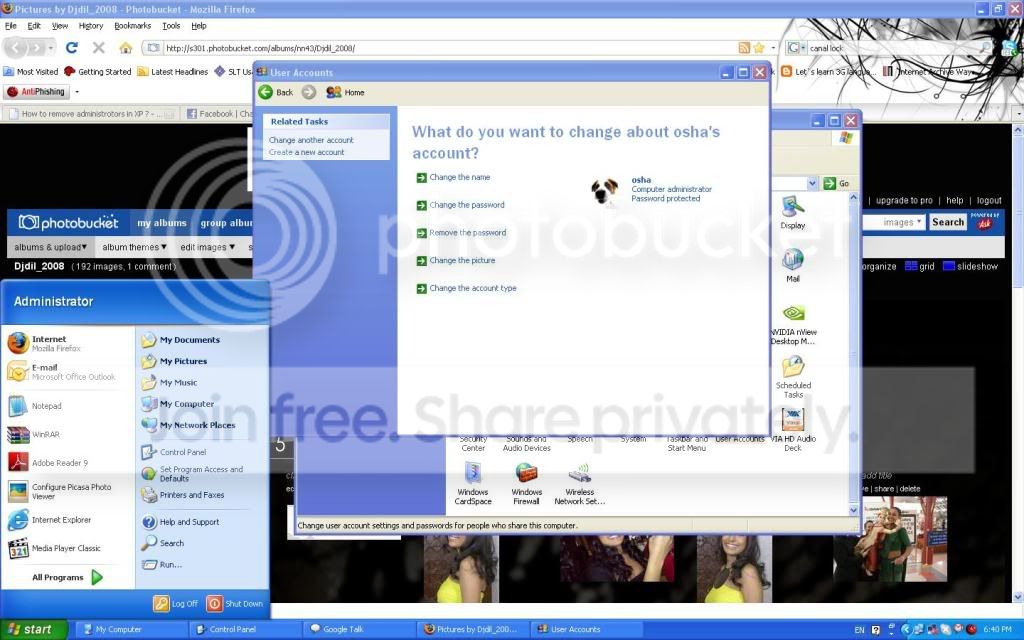Click Back arrow in User Accounts window
Viewport: 1024px width, 640px height.
pos(266,92)
